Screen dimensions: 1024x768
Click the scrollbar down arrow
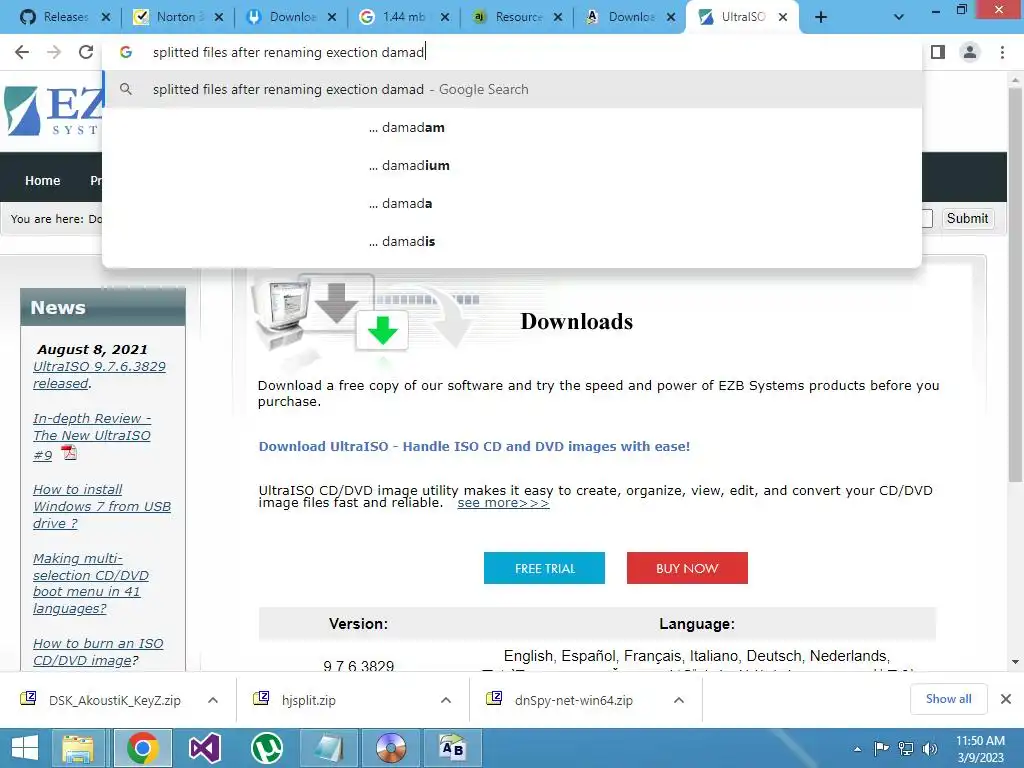point(1015,662)
